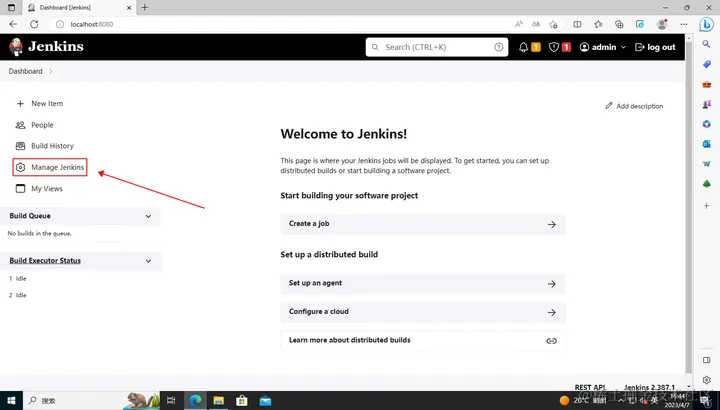The width and height of the screenshot is (720, 410).
Task: Click the sidebar search magnifier icon
Action: [707, 44]
